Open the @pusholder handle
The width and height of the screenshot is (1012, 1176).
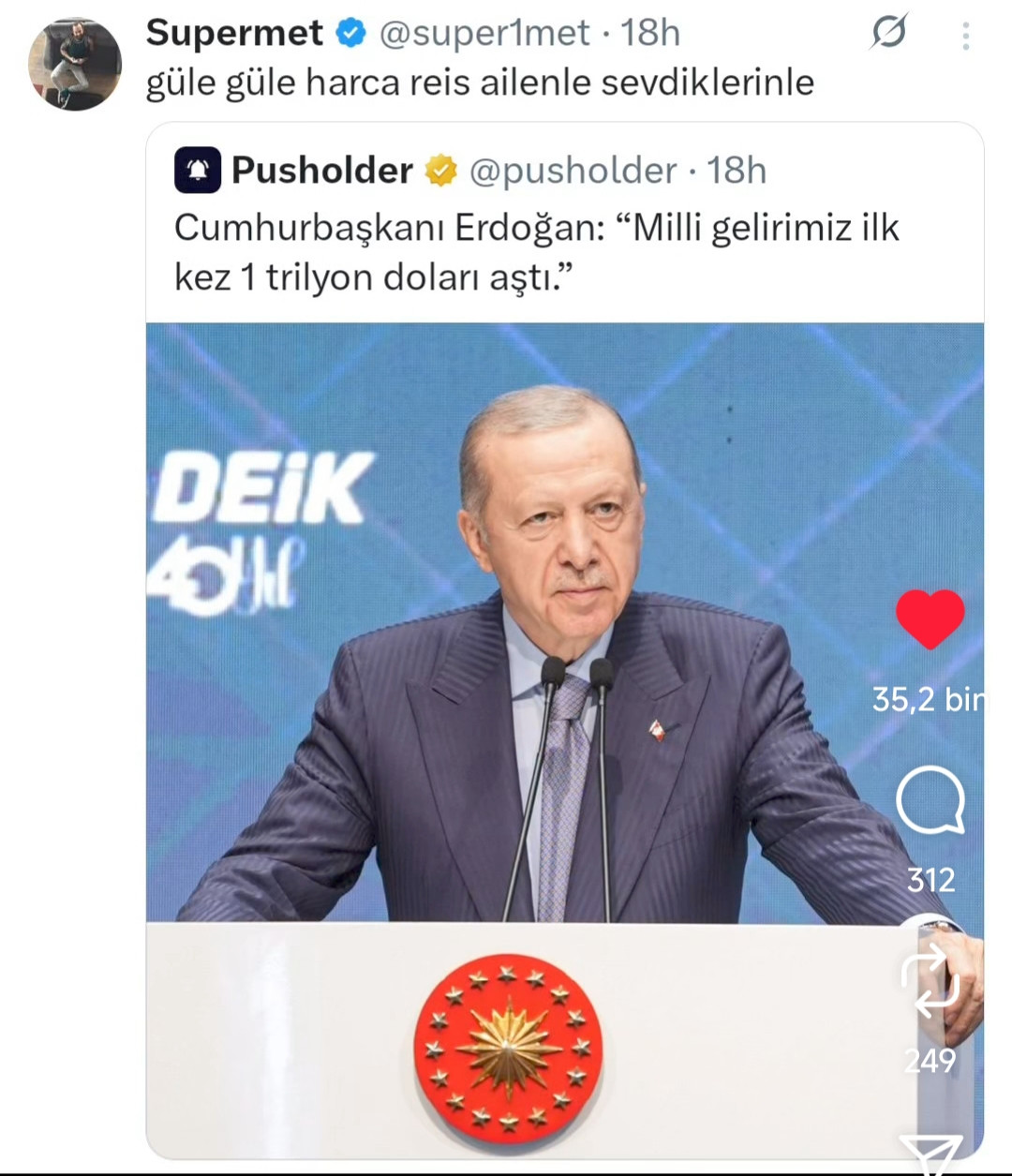coord(573,171)
